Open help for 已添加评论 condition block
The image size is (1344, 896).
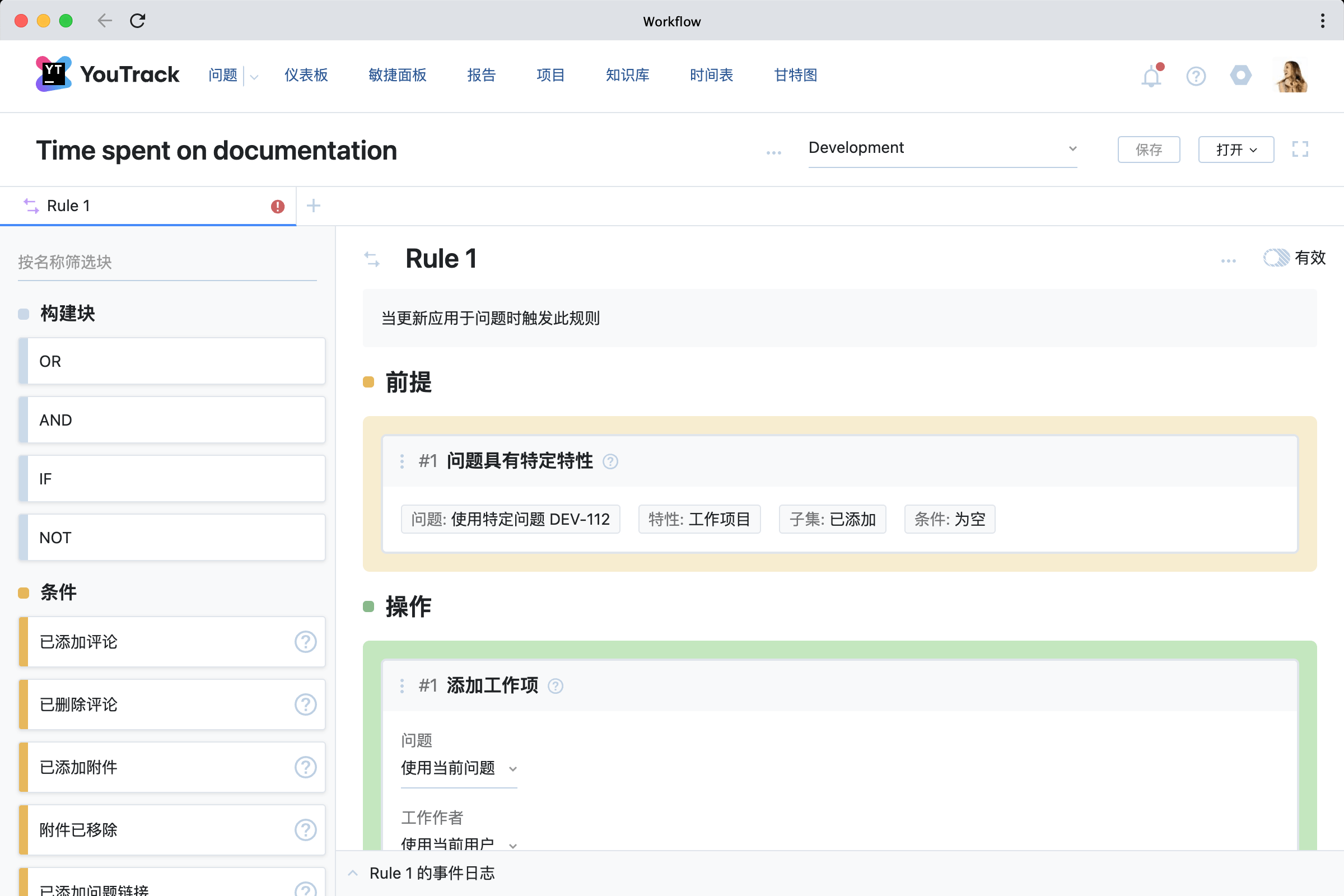306,642
